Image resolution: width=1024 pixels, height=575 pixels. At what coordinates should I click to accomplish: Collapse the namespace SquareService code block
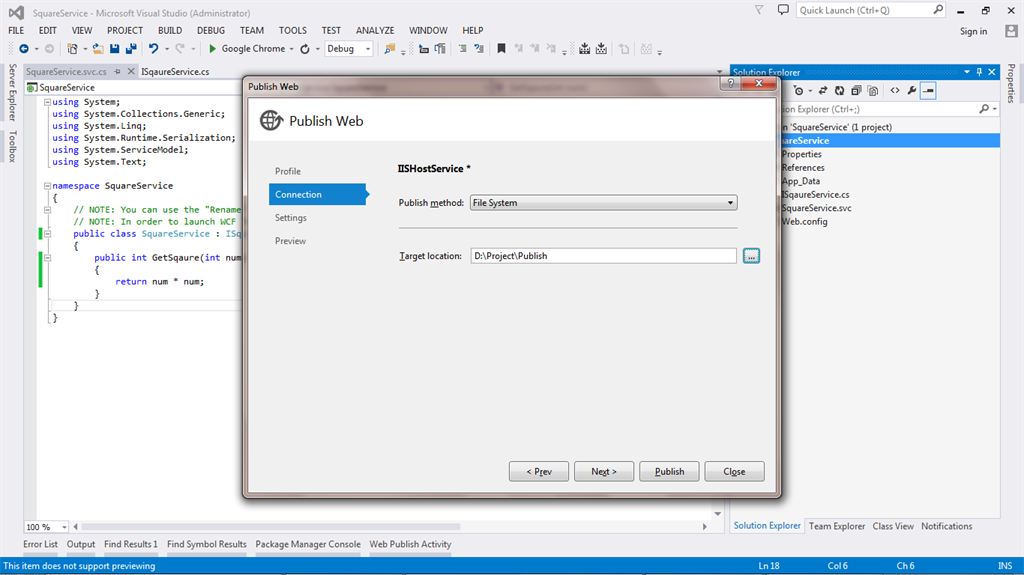coord(48,186)
